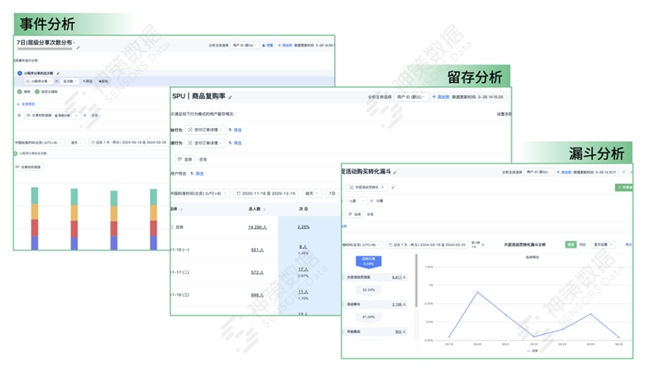Viewport: 650px width, 376px height.
Task: Open 2020-11-16 至 2020-12-15 date range field
Action: (x=266, y=193)
